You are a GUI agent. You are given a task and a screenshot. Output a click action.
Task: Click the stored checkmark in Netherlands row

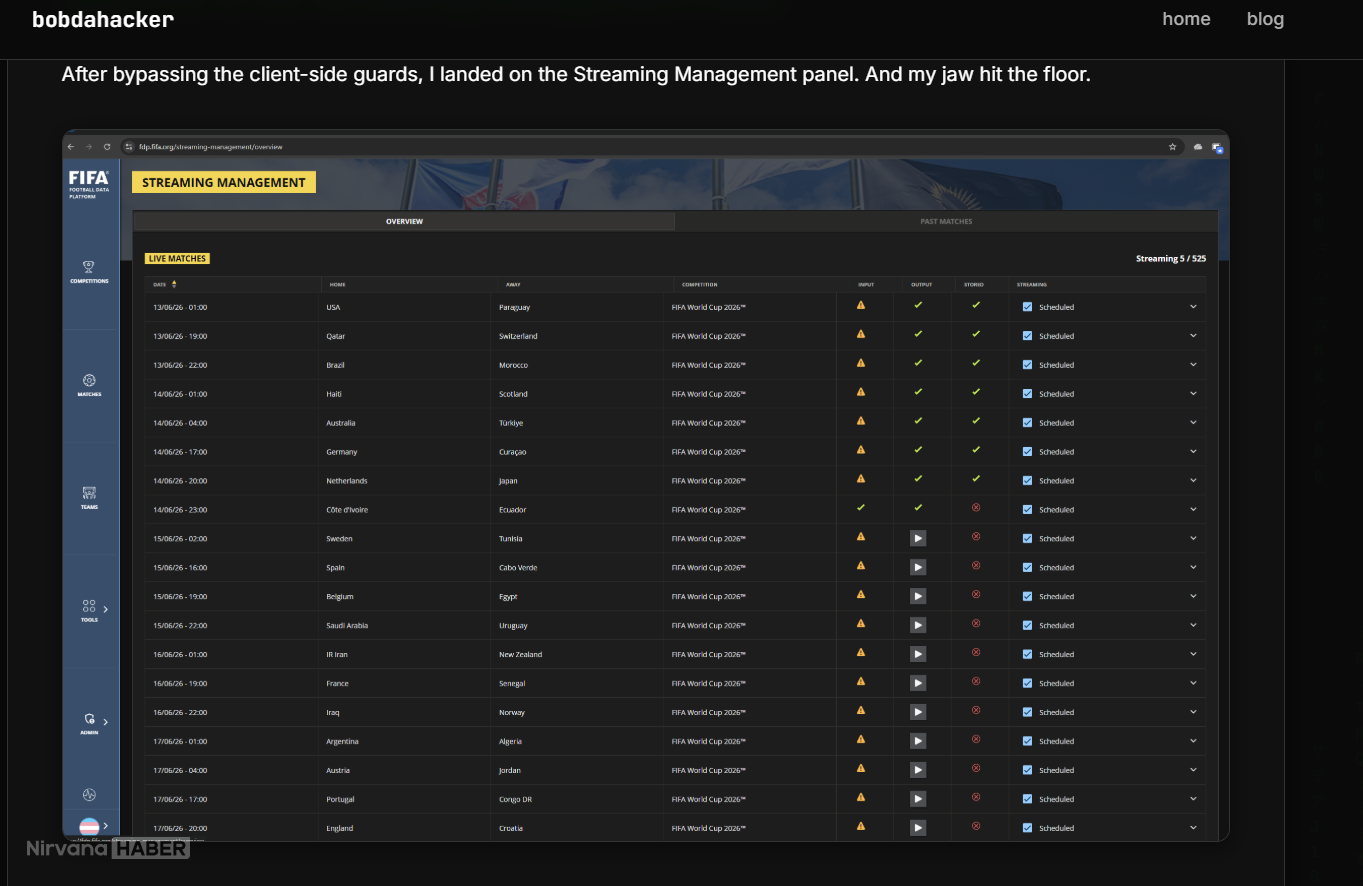[x=976, y=479]
